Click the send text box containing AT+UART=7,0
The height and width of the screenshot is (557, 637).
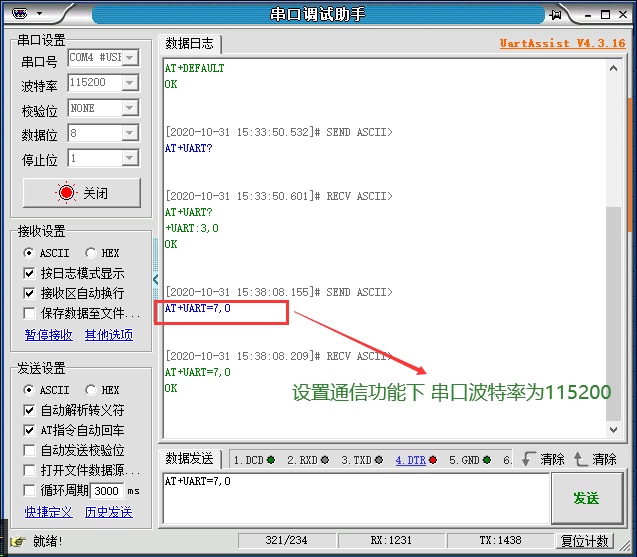(x=356, y=498)
